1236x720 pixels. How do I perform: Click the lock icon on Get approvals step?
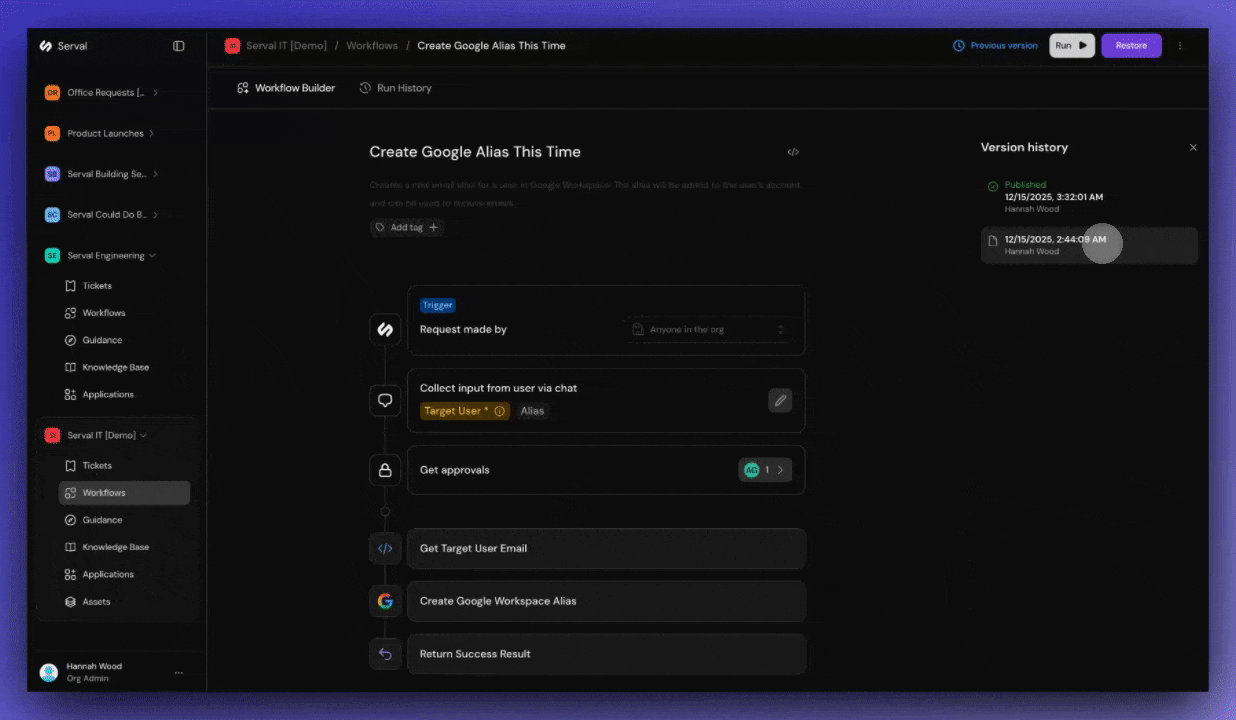coord(385,470)
